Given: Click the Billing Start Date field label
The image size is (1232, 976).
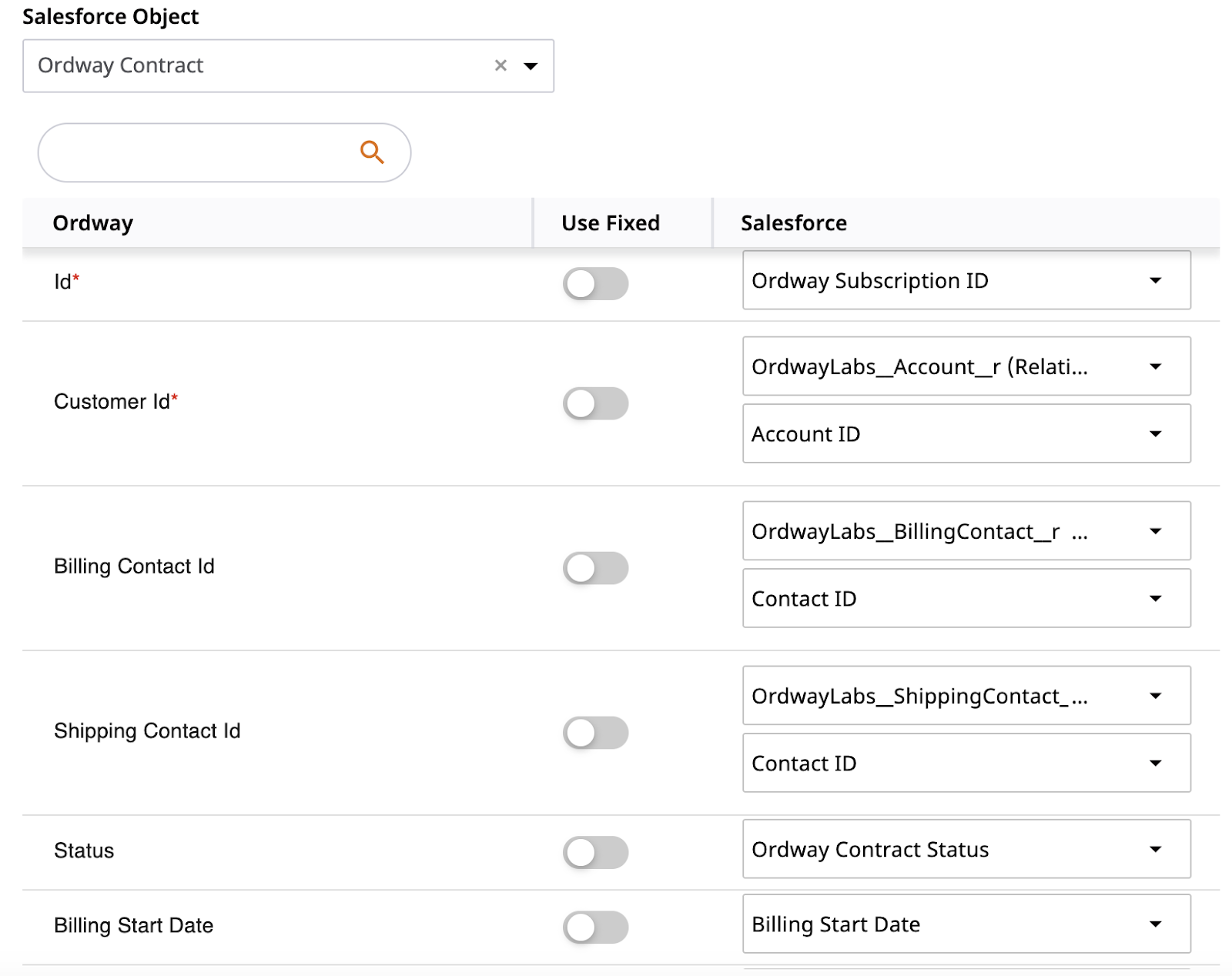Looking at the screenshot, I should [x=133, y=925].
